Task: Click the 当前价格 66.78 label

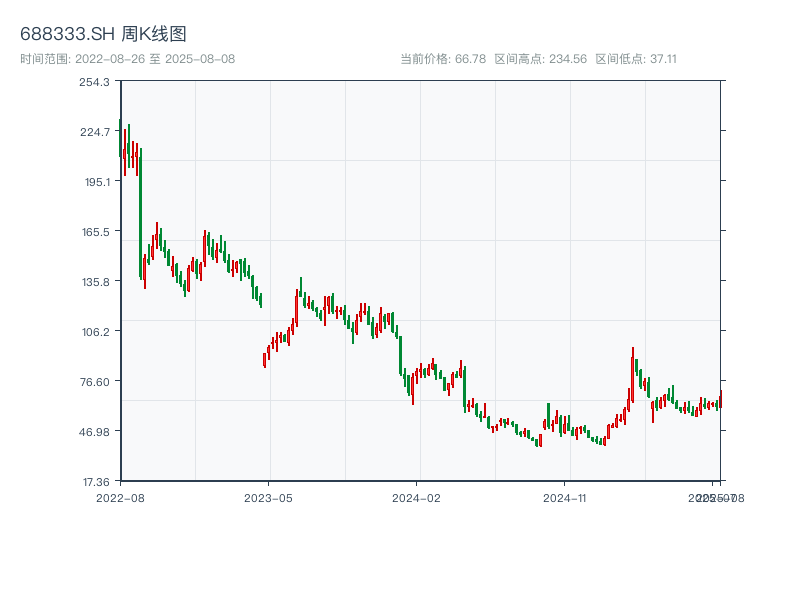Action: [443, 59]
